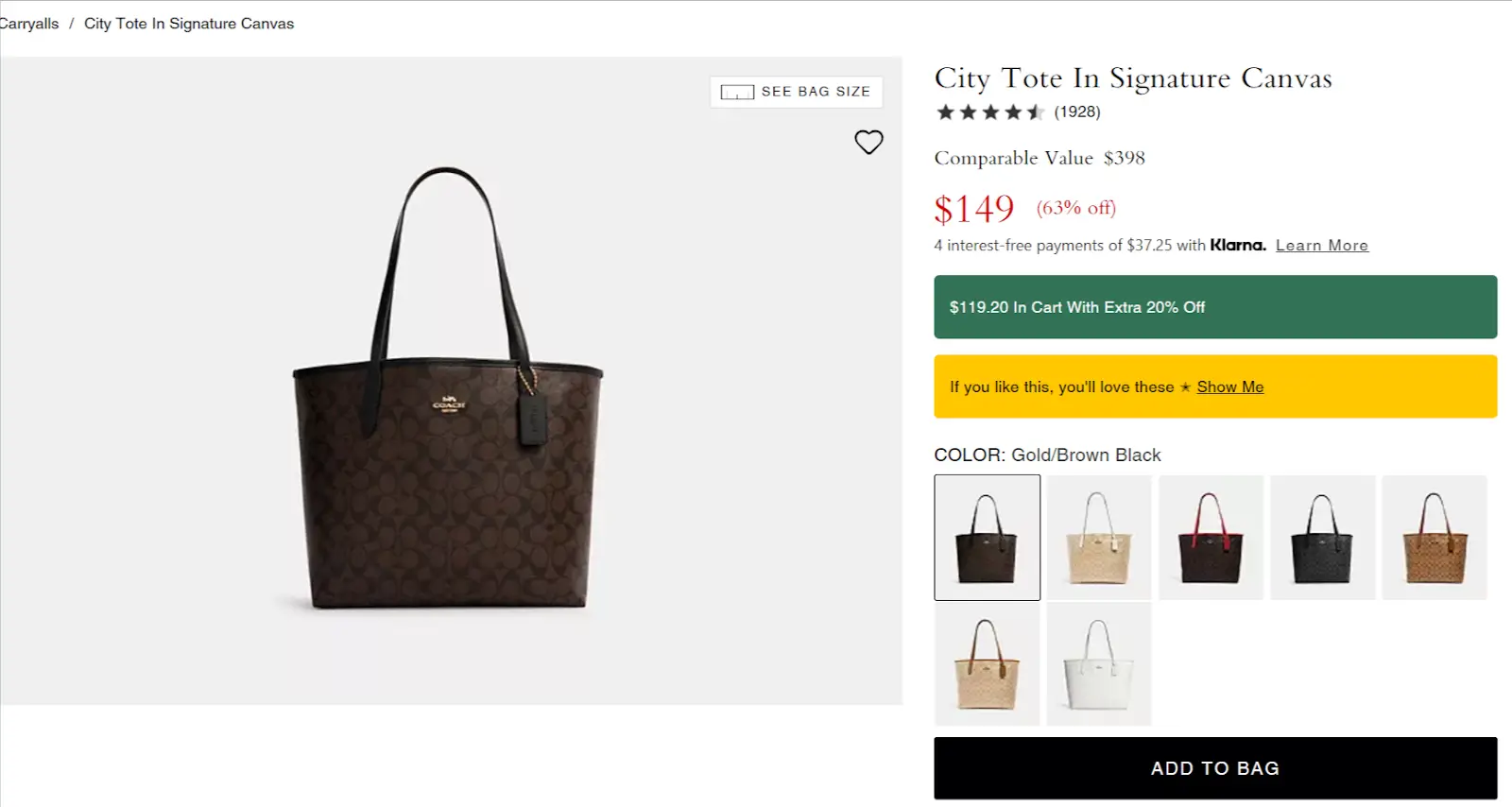This screenshot has width=1512, height=807.
Task: Click the star rating icons
Action: tap(989, 112)
